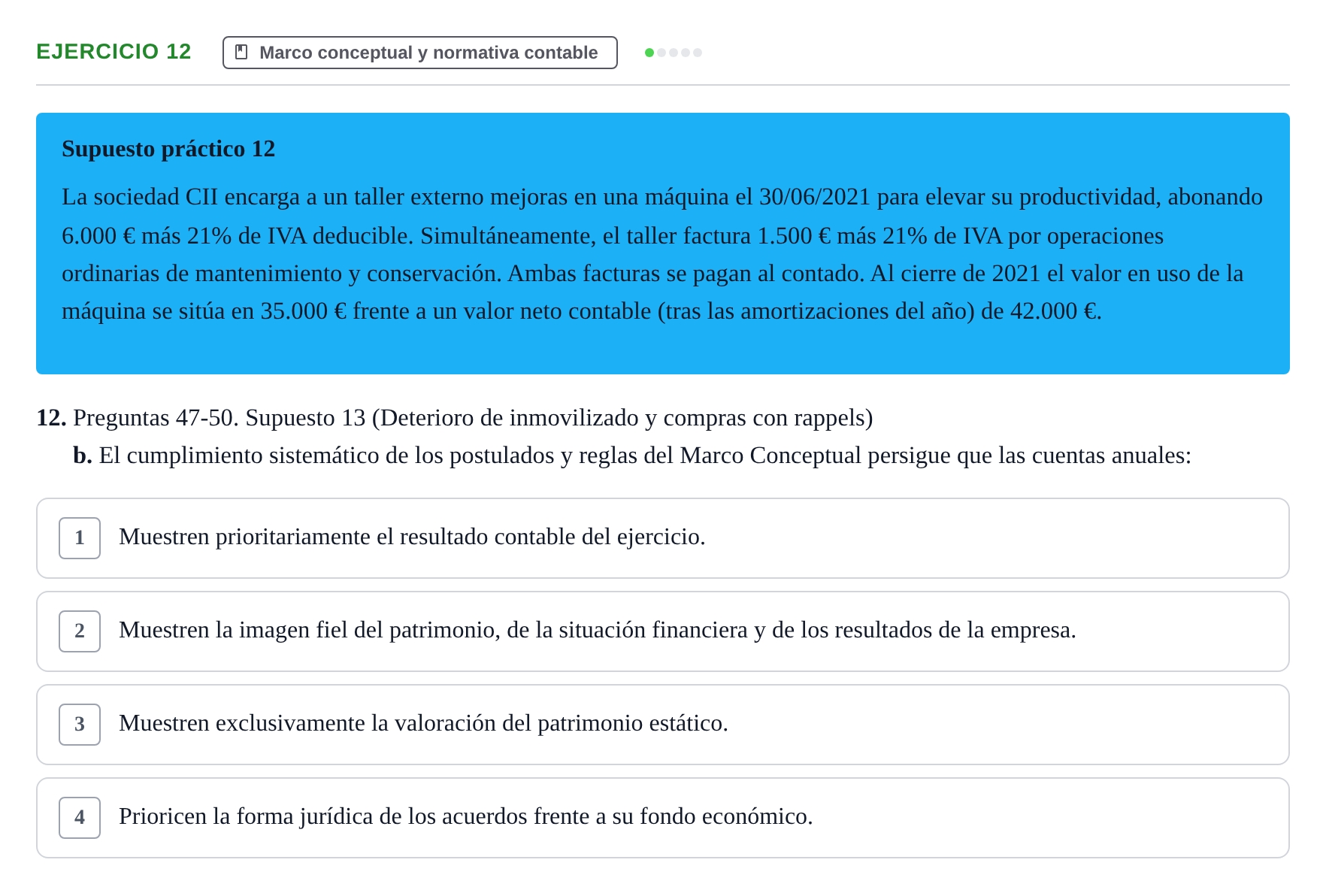
Task: Open the Marco conceptual y normativa contable tag
Action: [419, 53]
